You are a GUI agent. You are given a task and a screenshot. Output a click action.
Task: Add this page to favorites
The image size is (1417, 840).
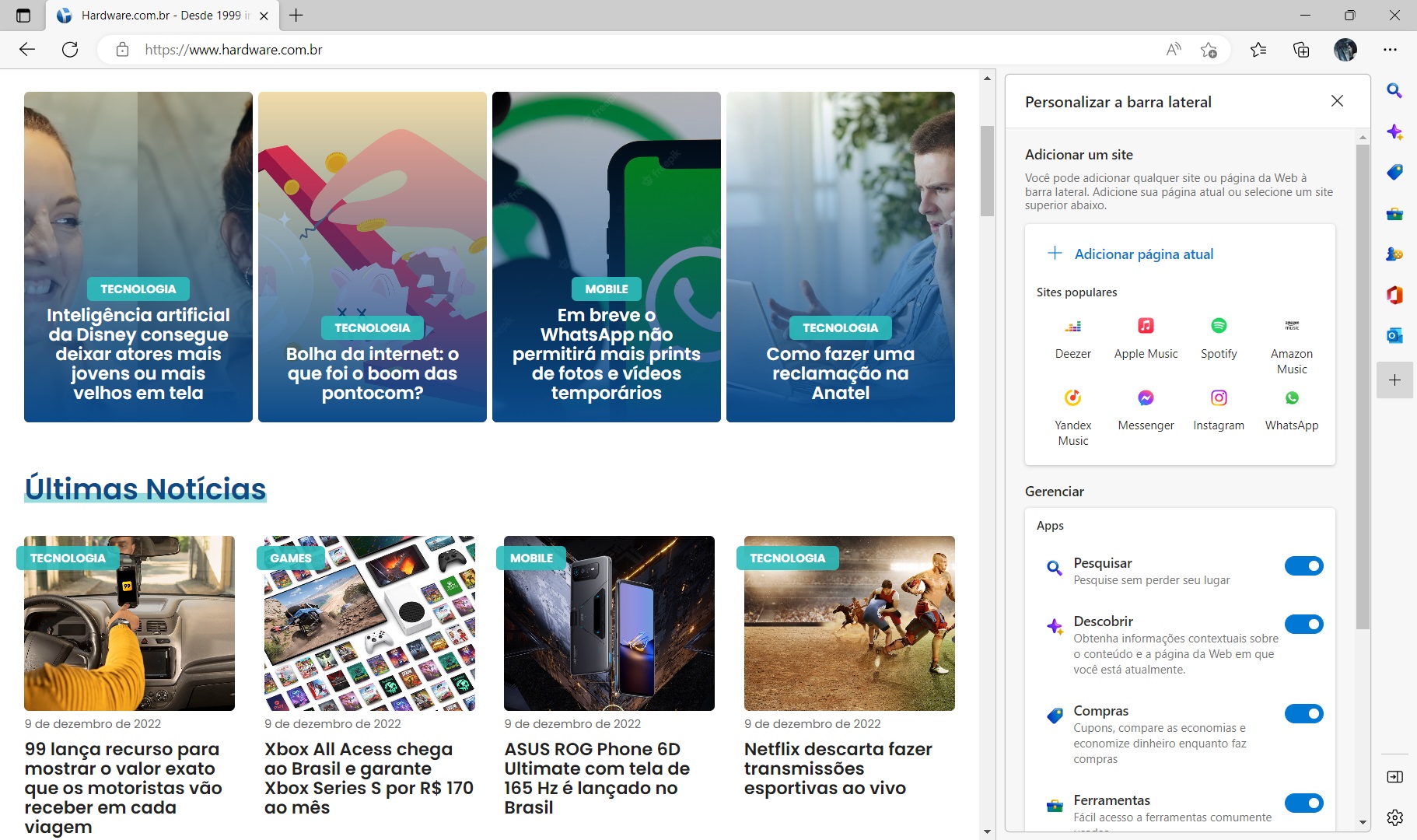click(1209, 50)
